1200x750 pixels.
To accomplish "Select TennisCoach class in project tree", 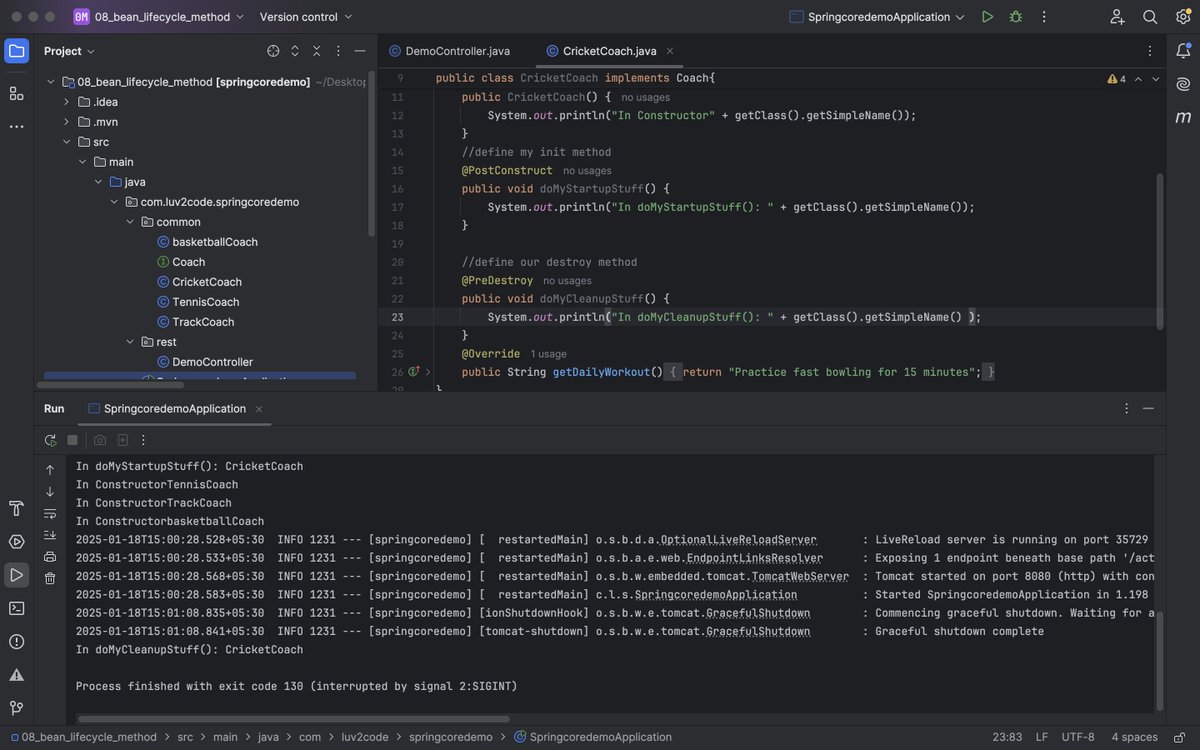I will 205,302.
